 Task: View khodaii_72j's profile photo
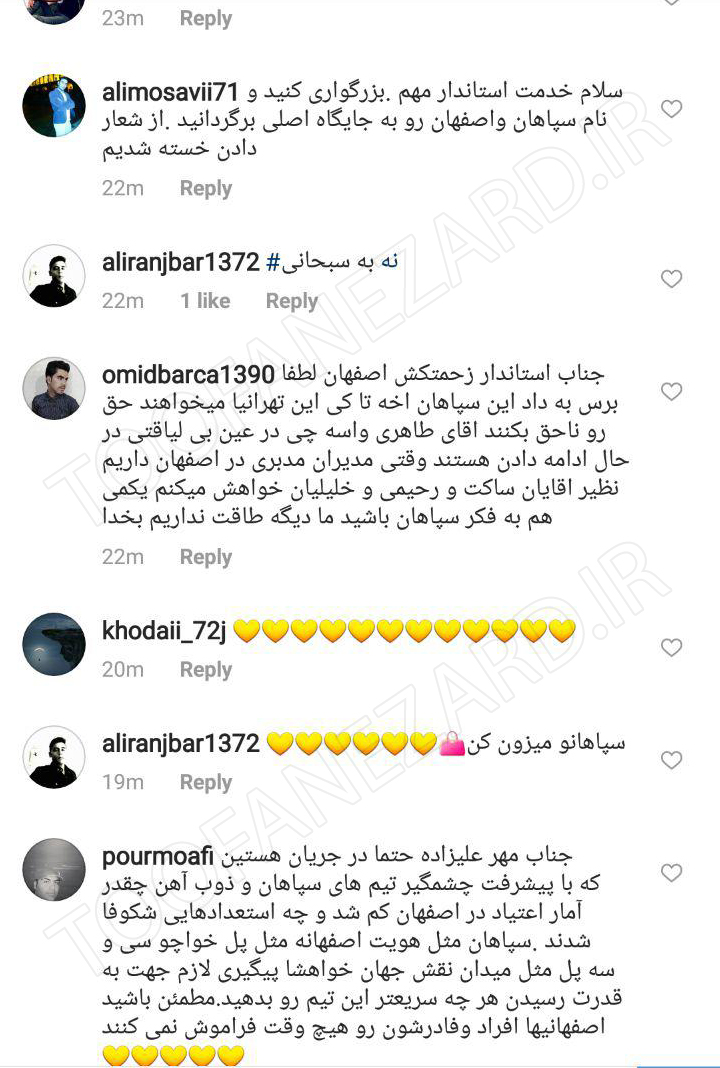click(54, 644)
